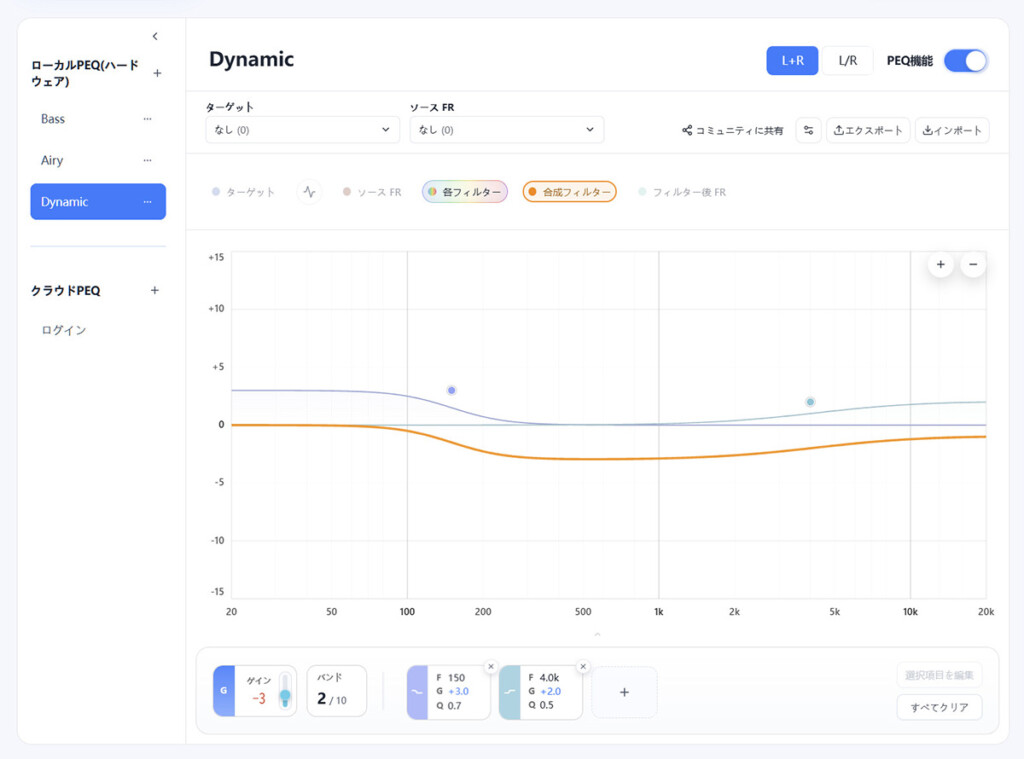Screen dimensions: 1024x759
Task: Toggle 合成フィルター curve visibility
Action: tap(569, 192)
